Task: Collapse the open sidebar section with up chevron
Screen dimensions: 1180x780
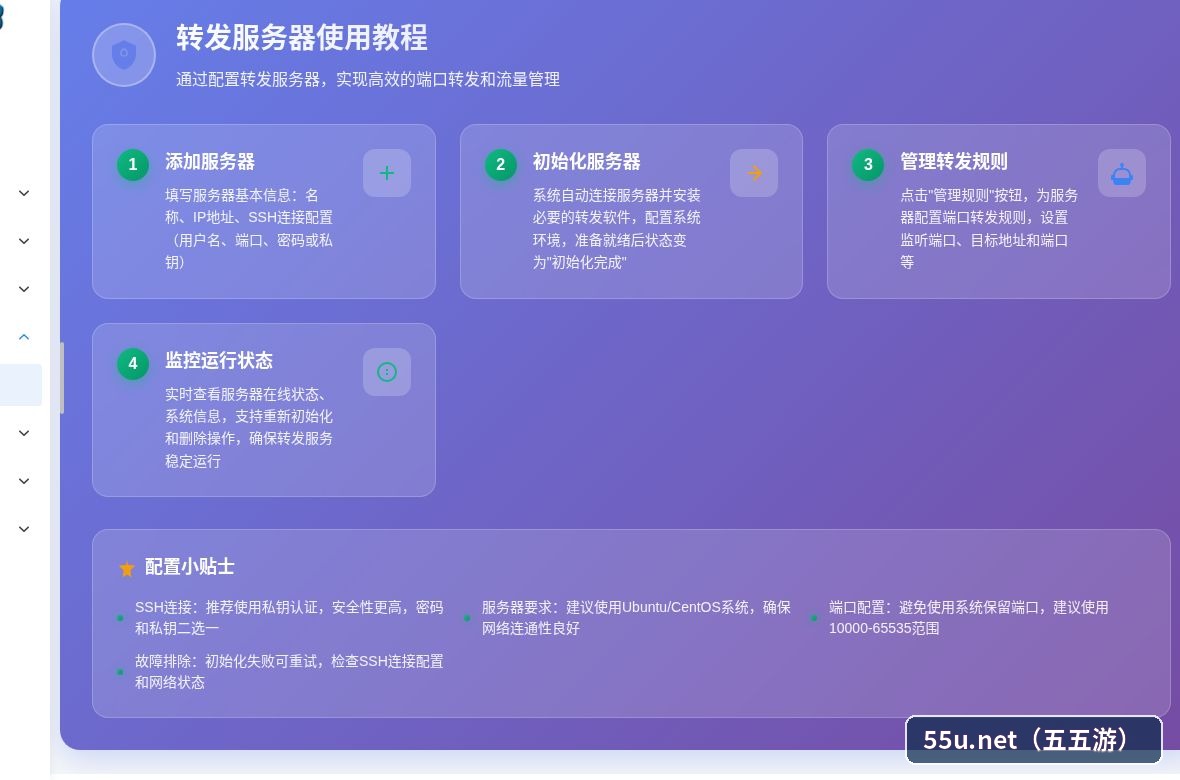Action: pos(24,337)
